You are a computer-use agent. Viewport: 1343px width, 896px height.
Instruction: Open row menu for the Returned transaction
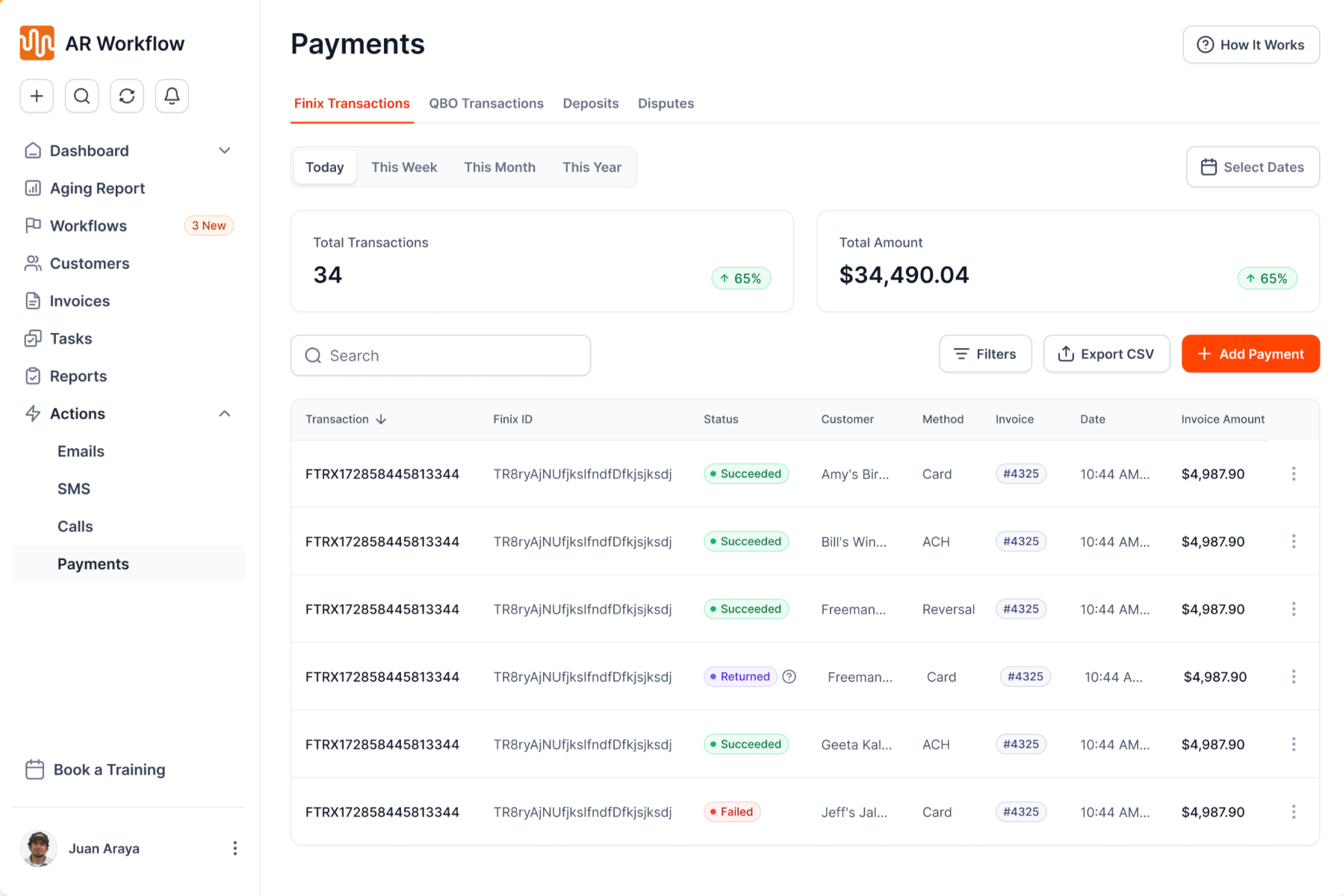(1294, 676)
